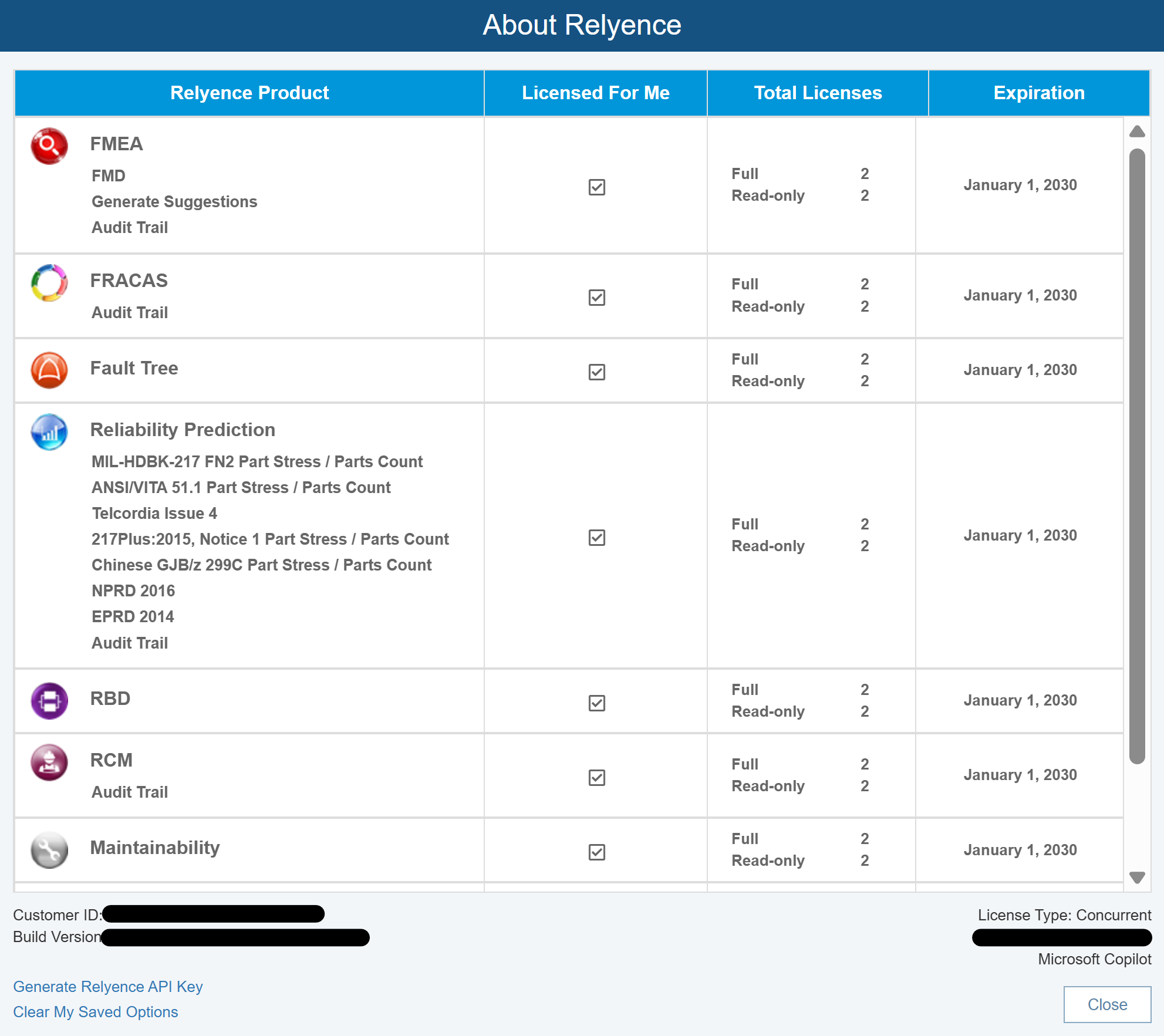
Task: Click the red FMEA magnifier icon
Action: (x=49, y=146)
